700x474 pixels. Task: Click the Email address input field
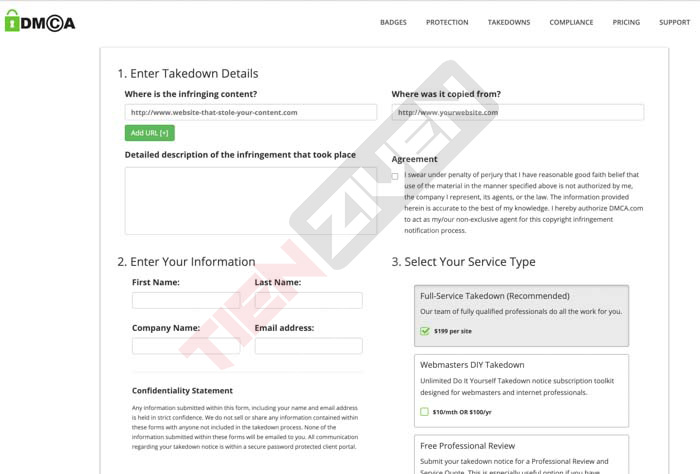pyautogui.click(x=308, y=346)
